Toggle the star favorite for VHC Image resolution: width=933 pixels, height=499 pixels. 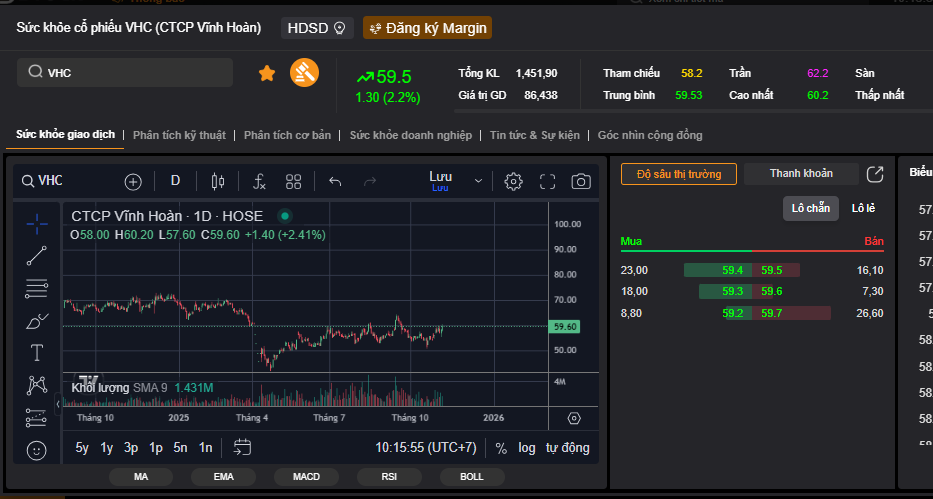pos(267,73)
